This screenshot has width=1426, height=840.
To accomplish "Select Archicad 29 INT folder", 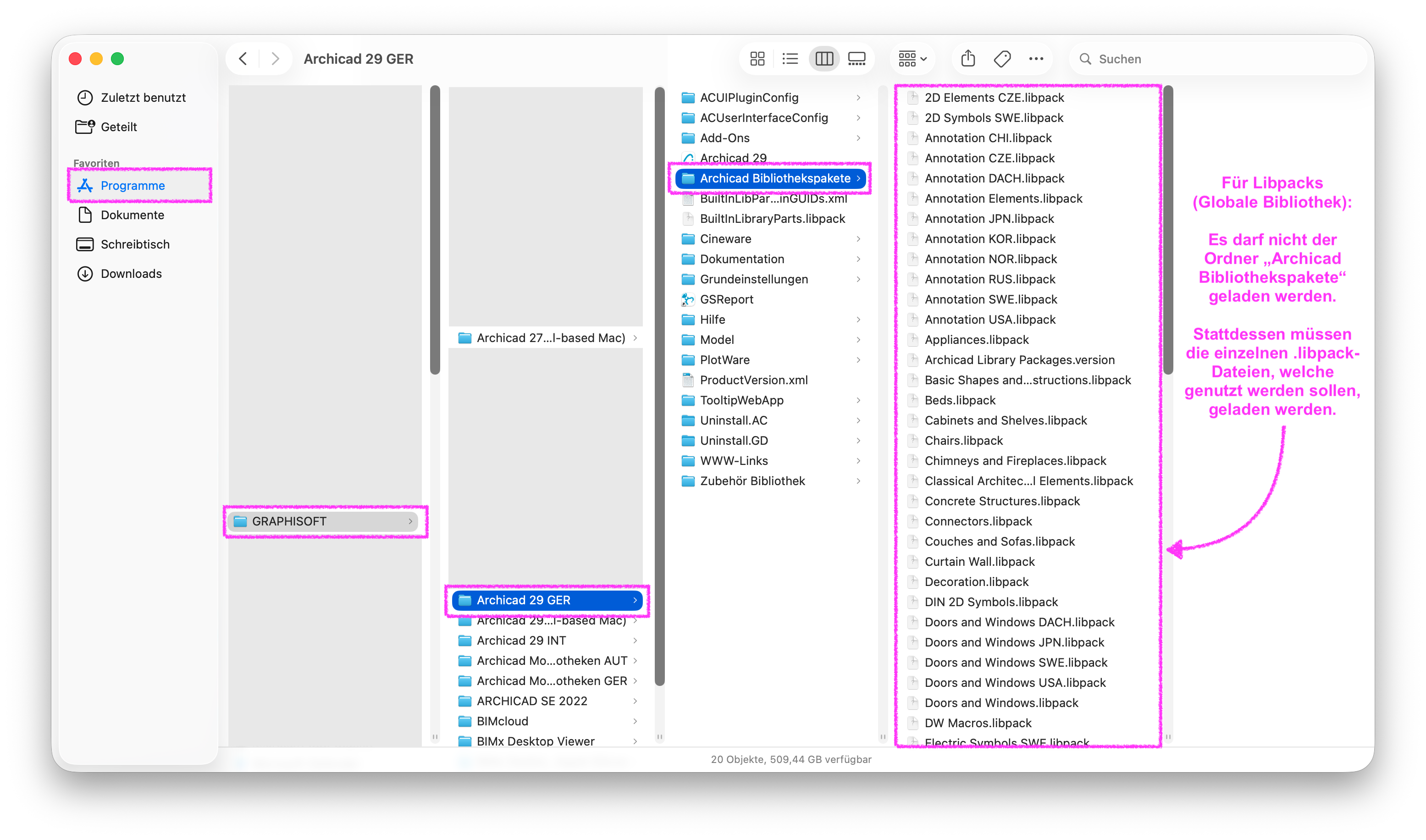I will (x=547, y=640).
